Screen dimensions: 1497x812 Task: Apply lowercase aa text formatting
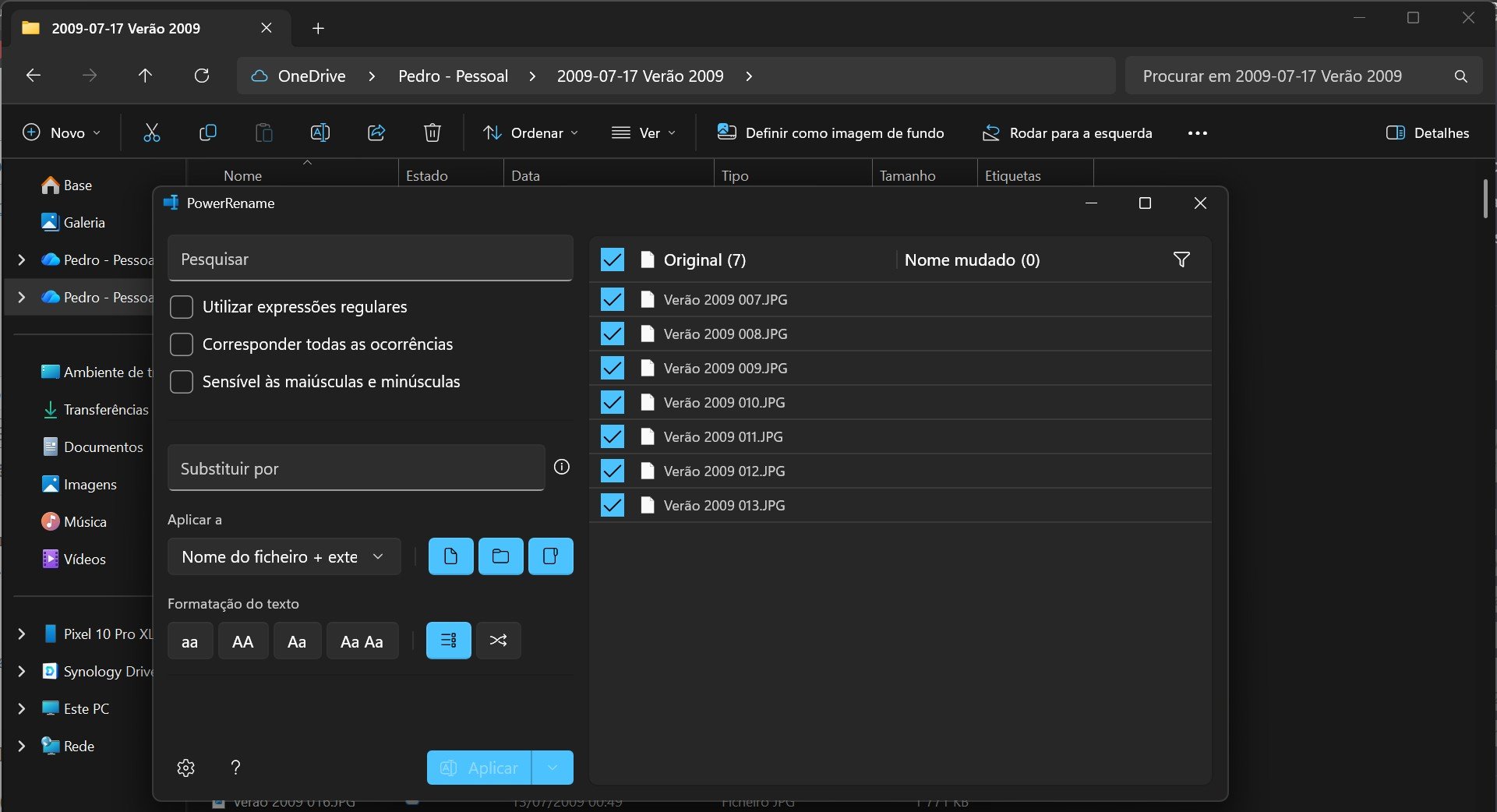189,641
